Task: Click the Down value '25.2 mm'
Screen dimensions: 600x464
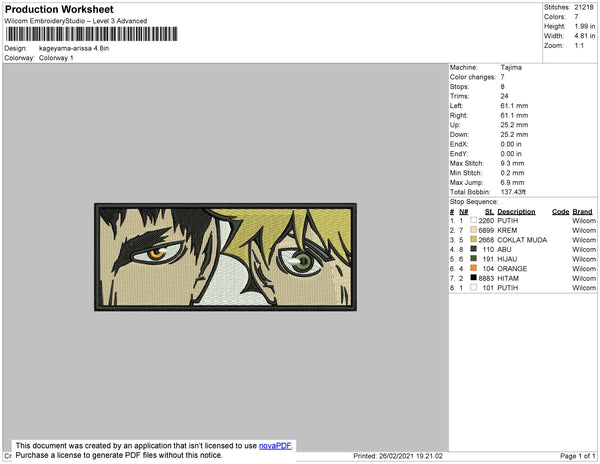Action: coord(514,135)
